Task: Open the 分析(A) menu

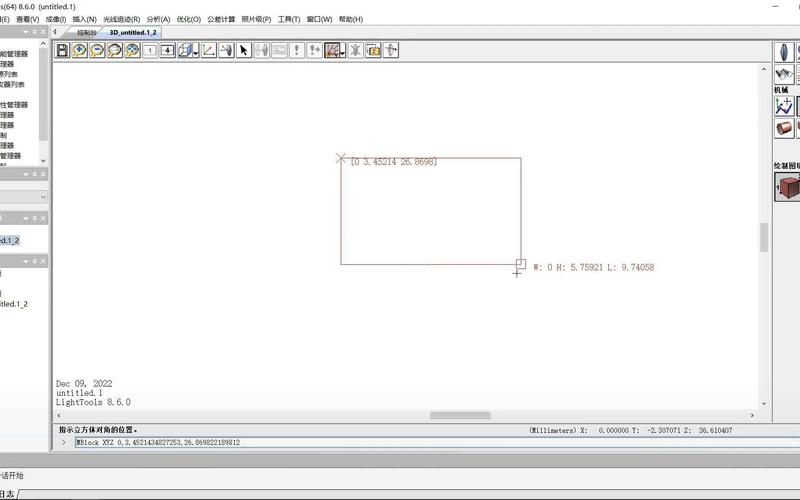Action: 158,19
